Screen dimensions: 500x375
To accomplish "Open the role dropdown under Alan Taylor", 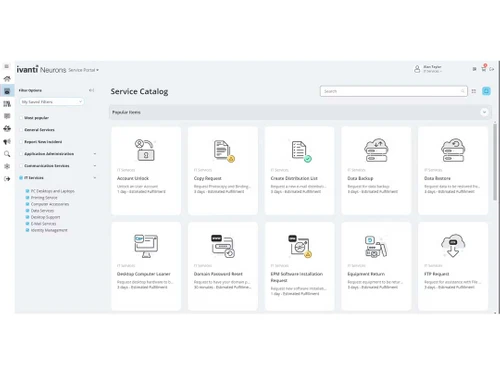I will click(x=432, y=71).
